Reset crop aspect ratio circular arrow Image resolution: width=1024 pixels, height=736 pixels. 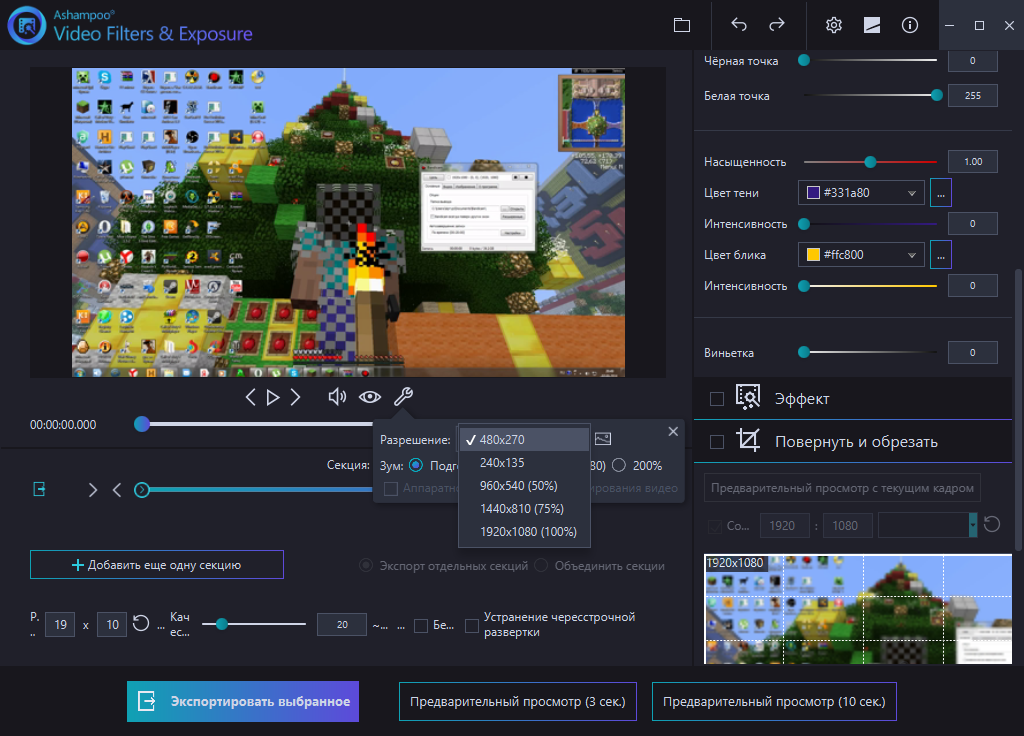point(991,524)
